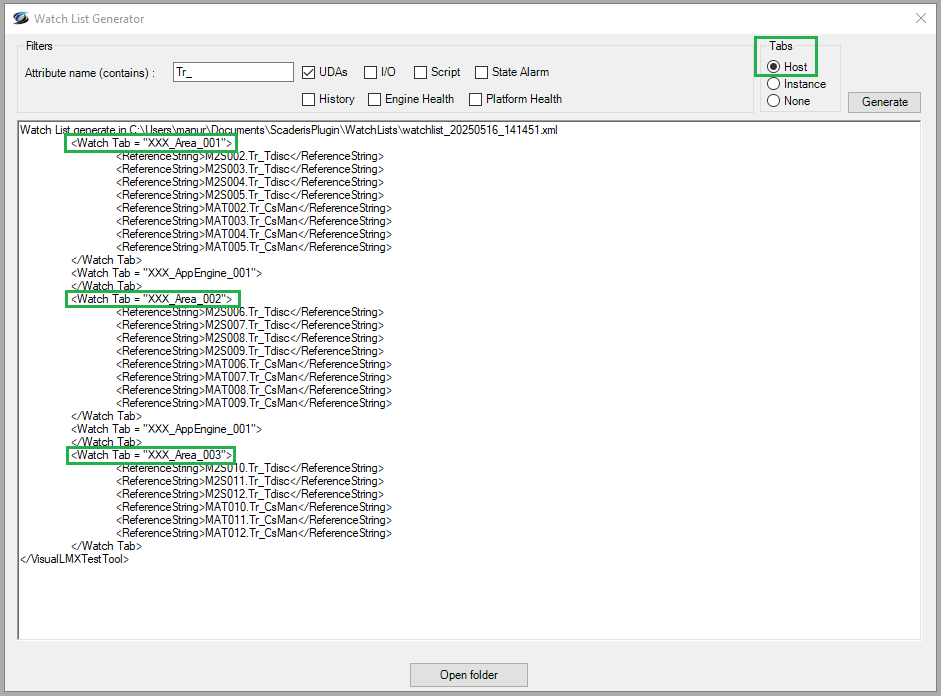The width and height of the screenshot is (941, 696).
Task: Click the XXX_Area_001 Watch Tab line
Action: pos(151,143)
